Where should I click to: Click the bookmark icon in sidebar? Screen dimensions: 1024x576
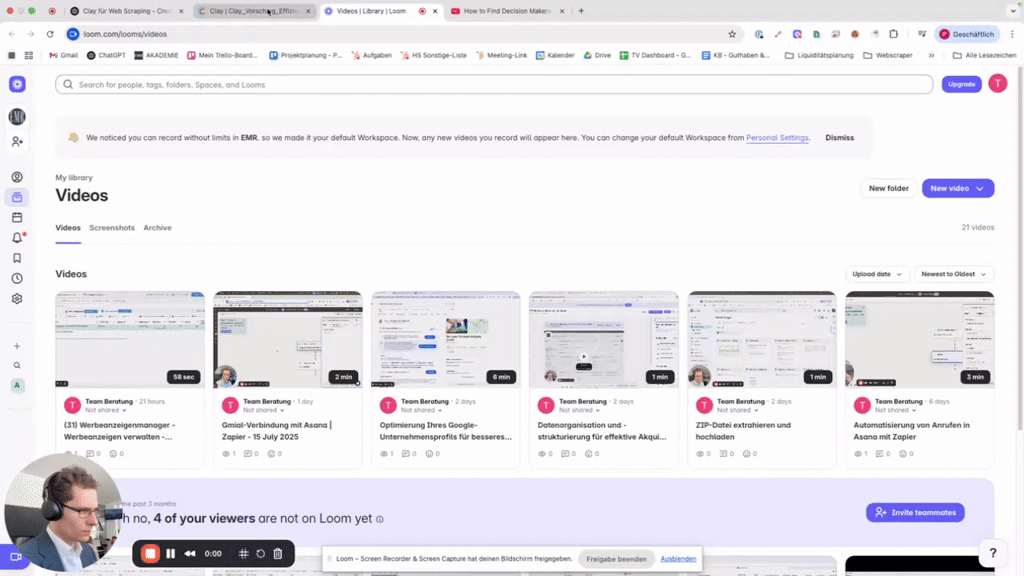[17, 257]
